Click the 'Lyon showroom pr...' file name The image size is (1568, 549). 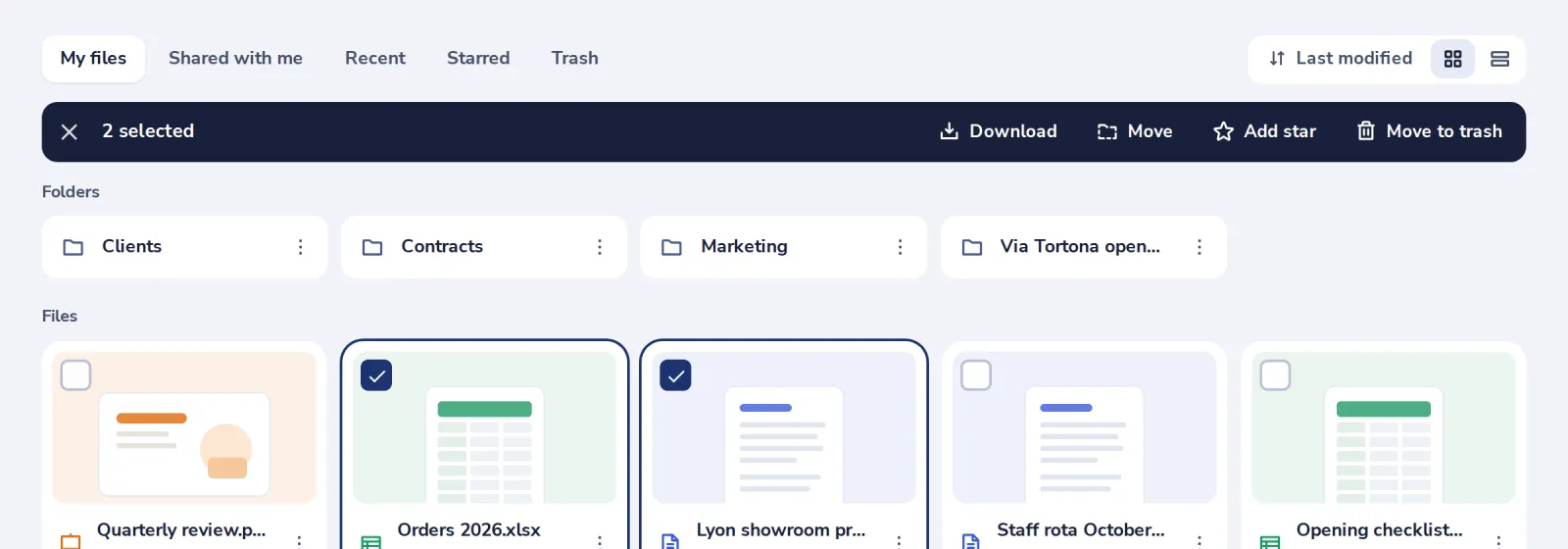point(781,530)
